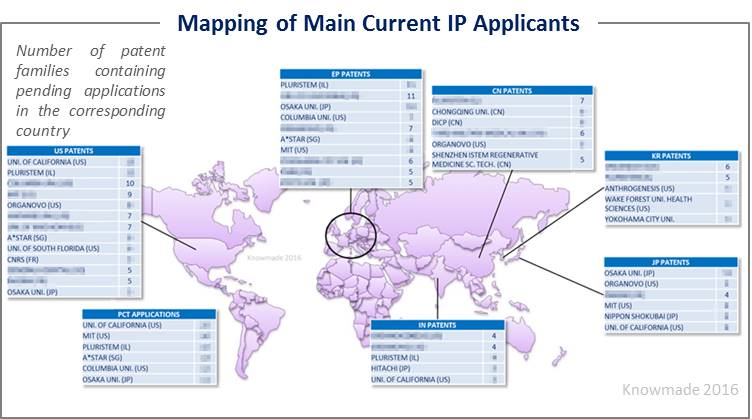Select "ORGANOVO (US)" in the CN PATENTS table
This screenshot has width=752, height=419.
pos(459,144)
